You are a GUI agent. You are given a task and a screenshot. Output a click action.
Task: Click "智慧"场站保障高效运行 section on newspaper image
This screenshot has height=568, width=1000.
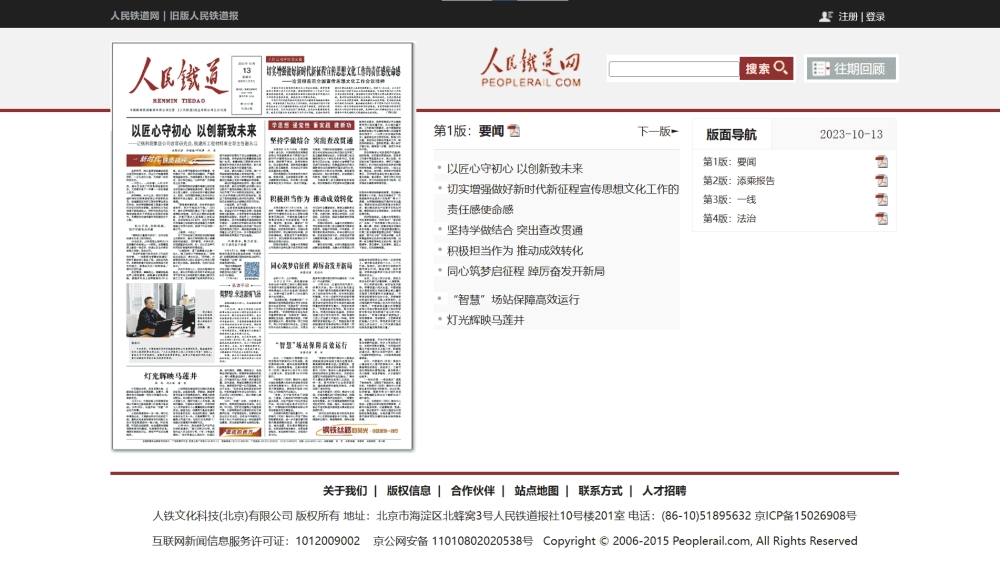tap(334, 388)
